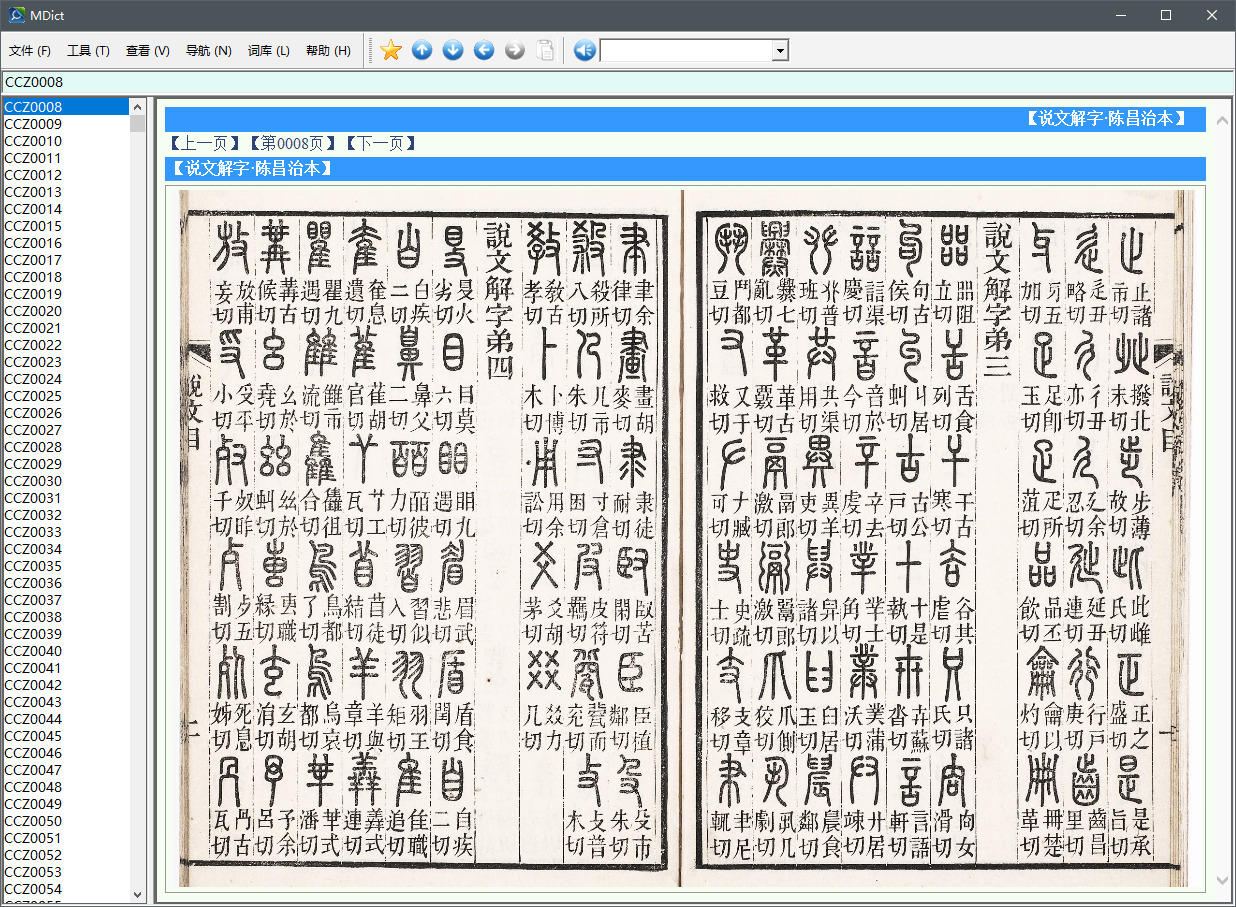The height and width of the screenshot is (907, 1236).
Task: Select entry CCZ0019 in the list
Action: point(65,294)
